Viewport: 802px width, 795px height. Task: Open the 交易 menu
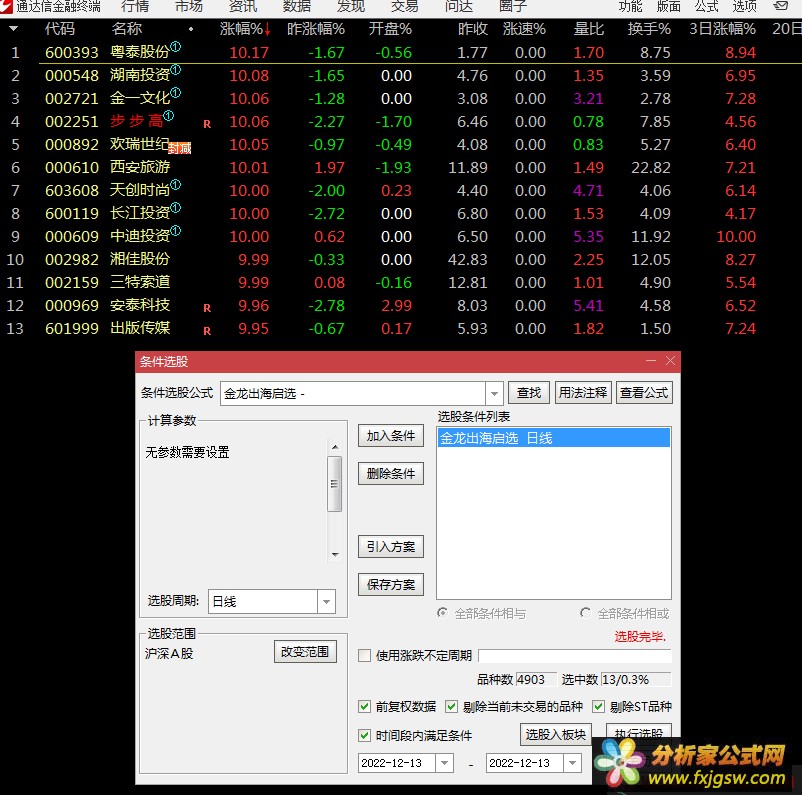click(x=405, y=6)
